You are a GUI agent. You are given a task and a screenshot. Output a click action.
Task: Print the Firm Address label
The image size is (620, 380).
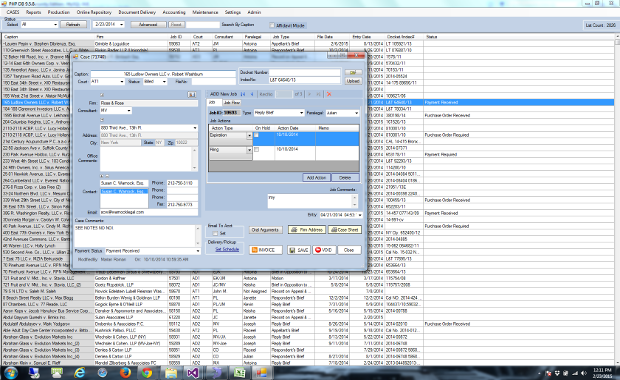pyautogui.click(x=307, y=230)
